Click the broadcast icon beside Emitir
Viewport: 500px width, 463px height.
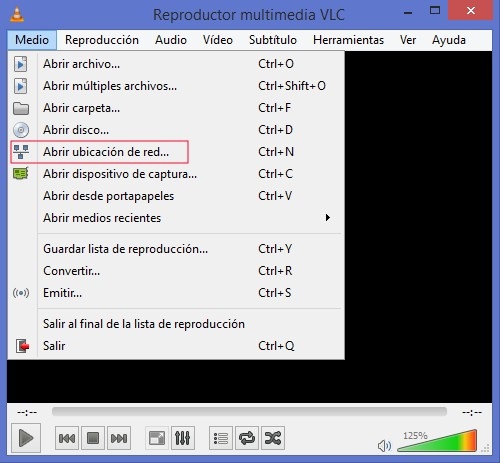(x=21, y=293)
